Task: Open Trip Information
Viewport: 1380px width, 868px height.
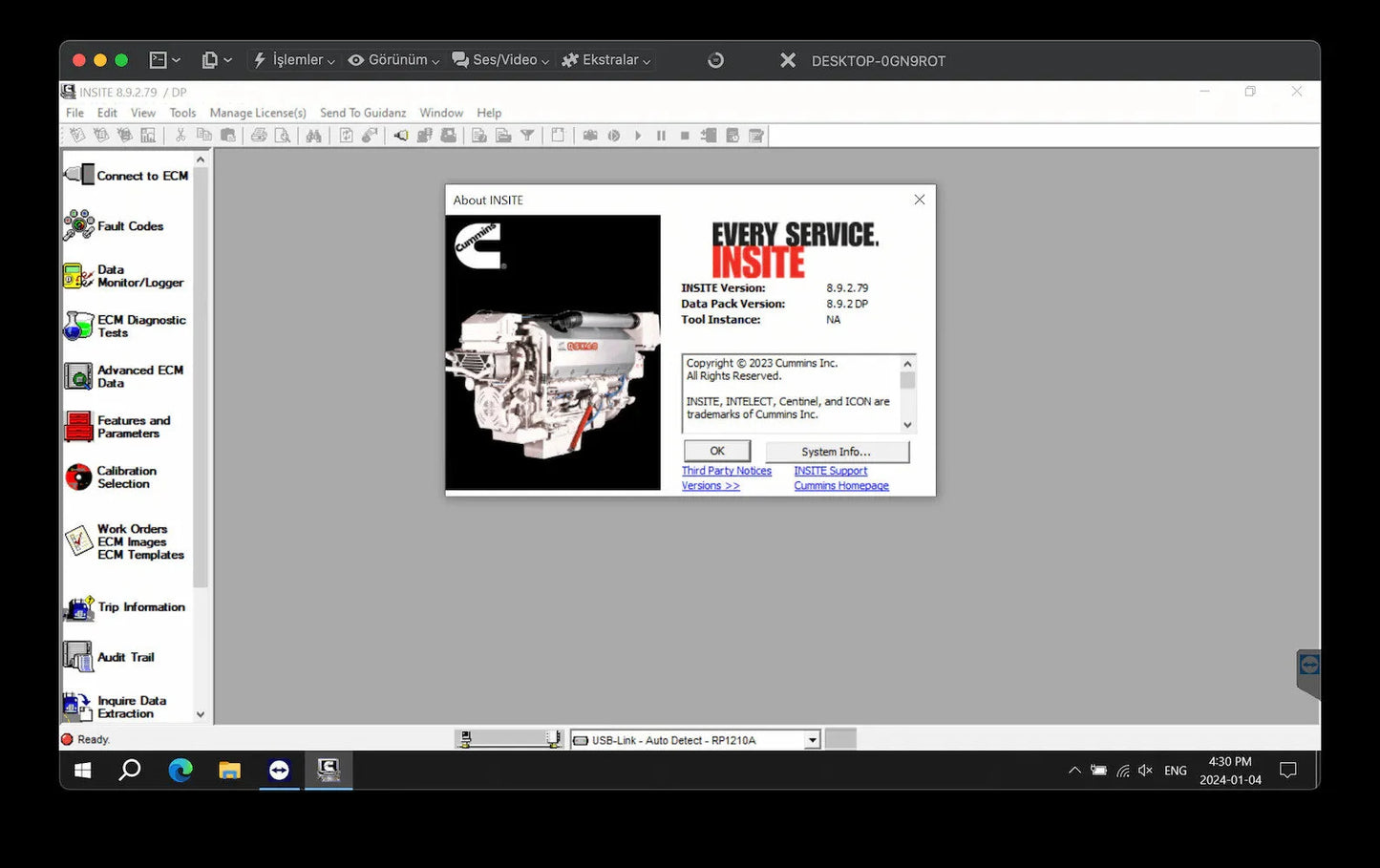Action: point(124,607)
